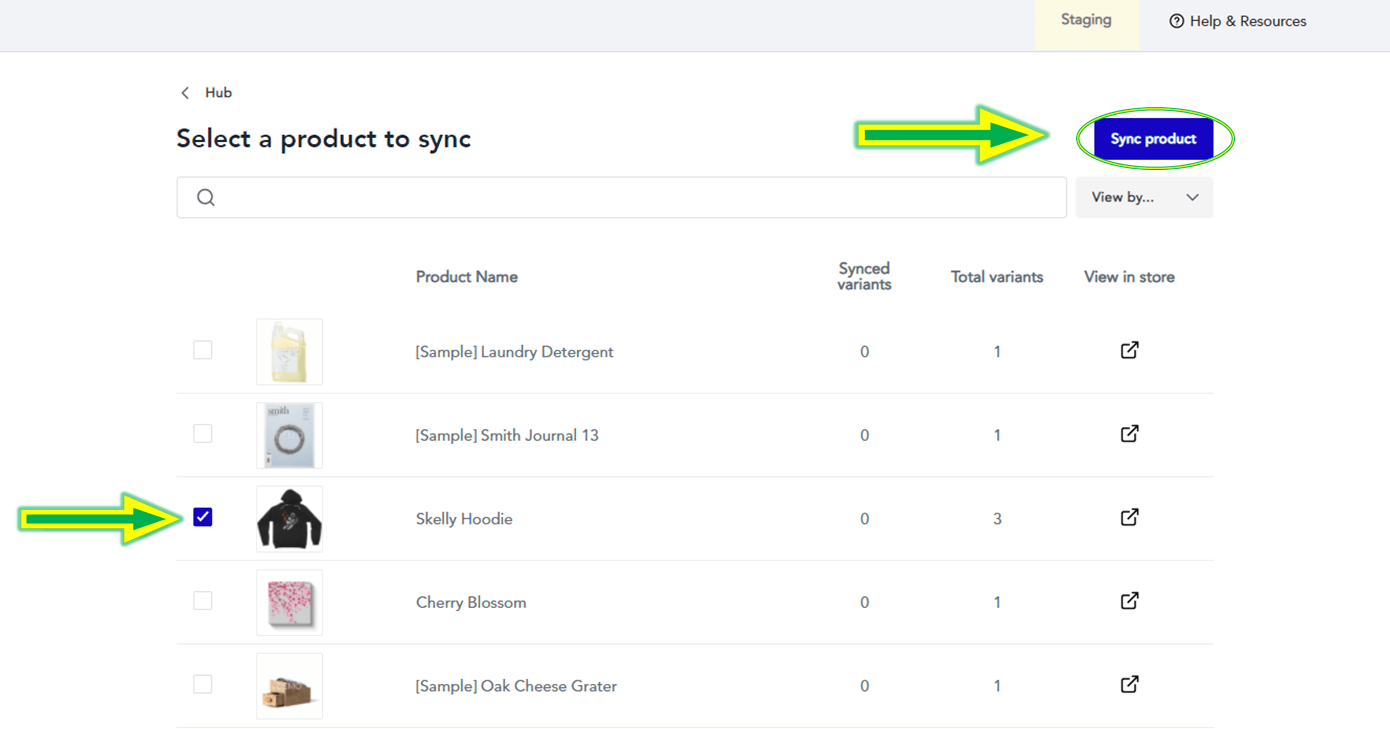This screenshot has height=729, width=1390.
Task: Select the Skelly Hoodie product image
Action: tap(289, 519)
